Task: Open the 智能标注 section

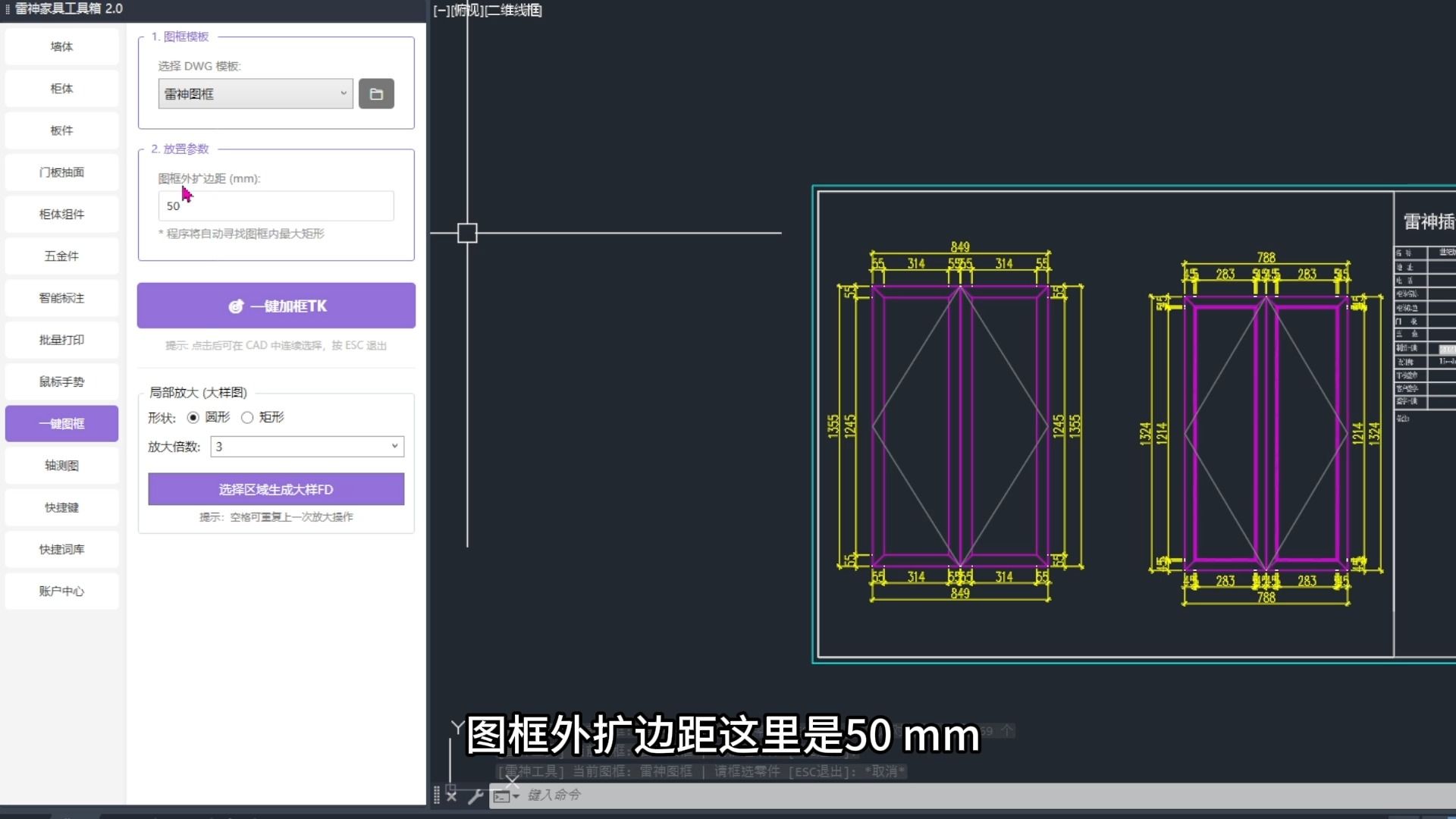Action: 61,298
